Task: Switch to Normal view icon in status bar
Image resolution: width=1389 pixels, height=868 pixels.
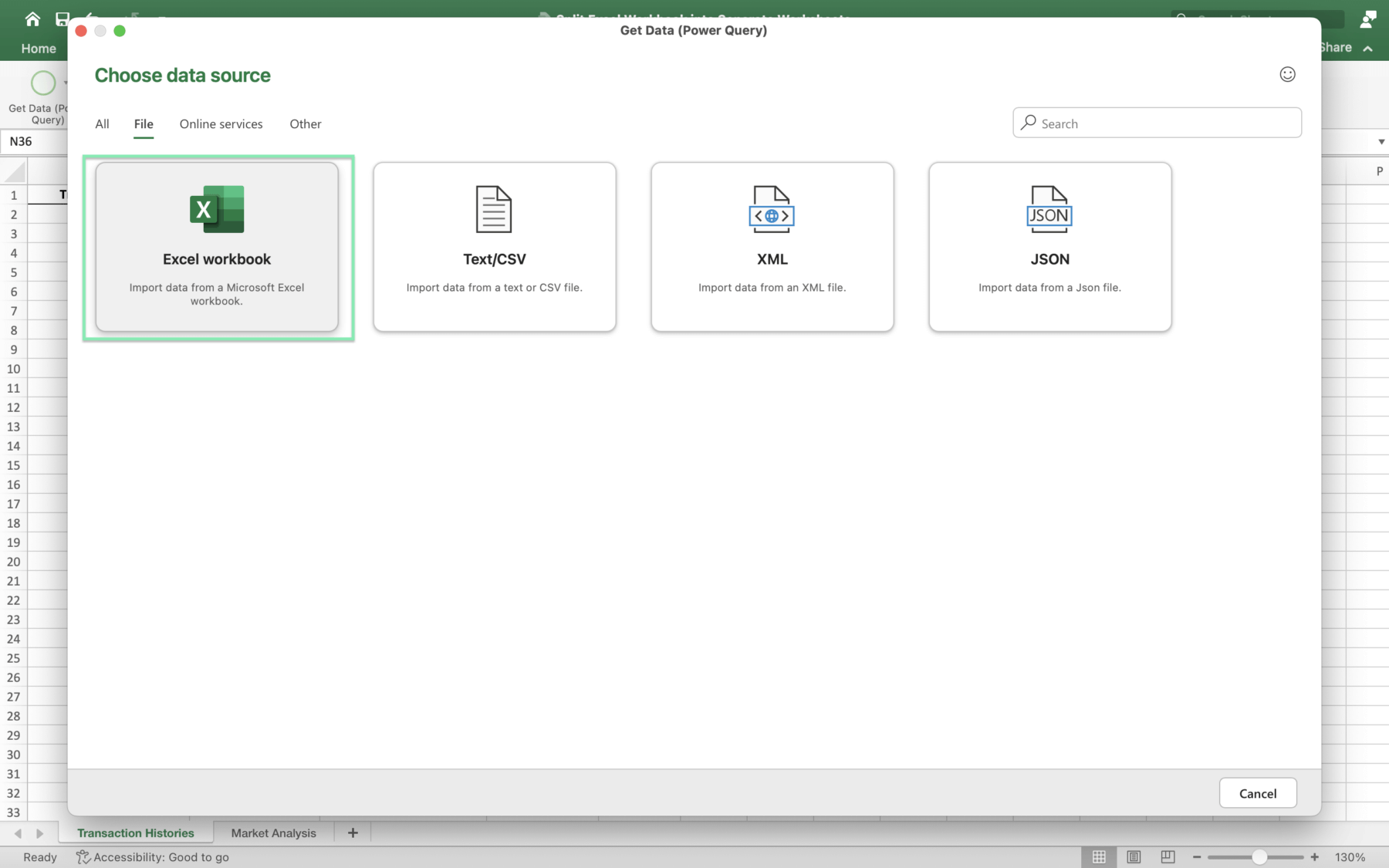Action: [1099, 857]
